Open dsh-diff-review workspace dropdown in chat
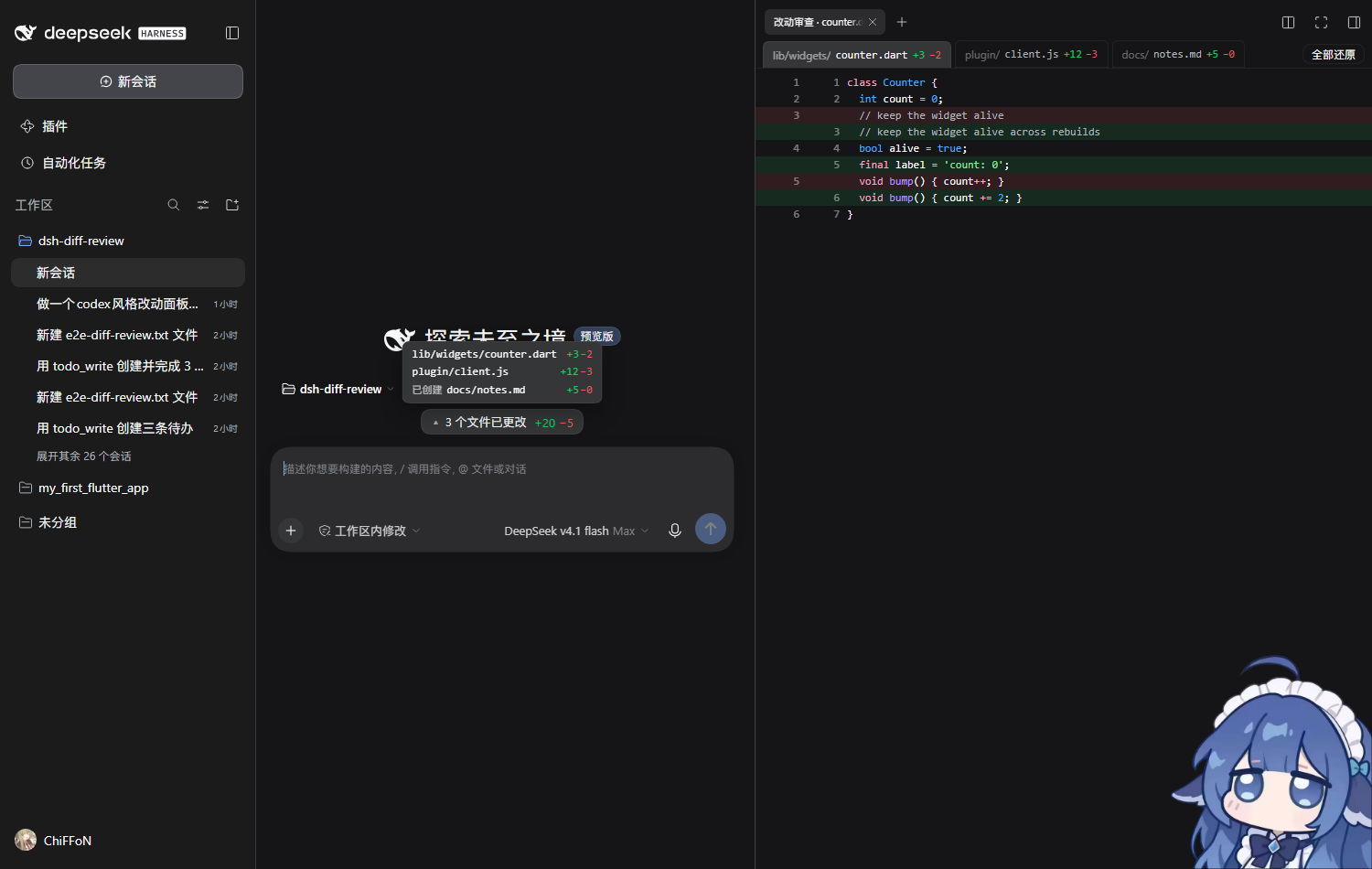The height and width of the screenshot is (869, 1372). click(x=338, y=389)
